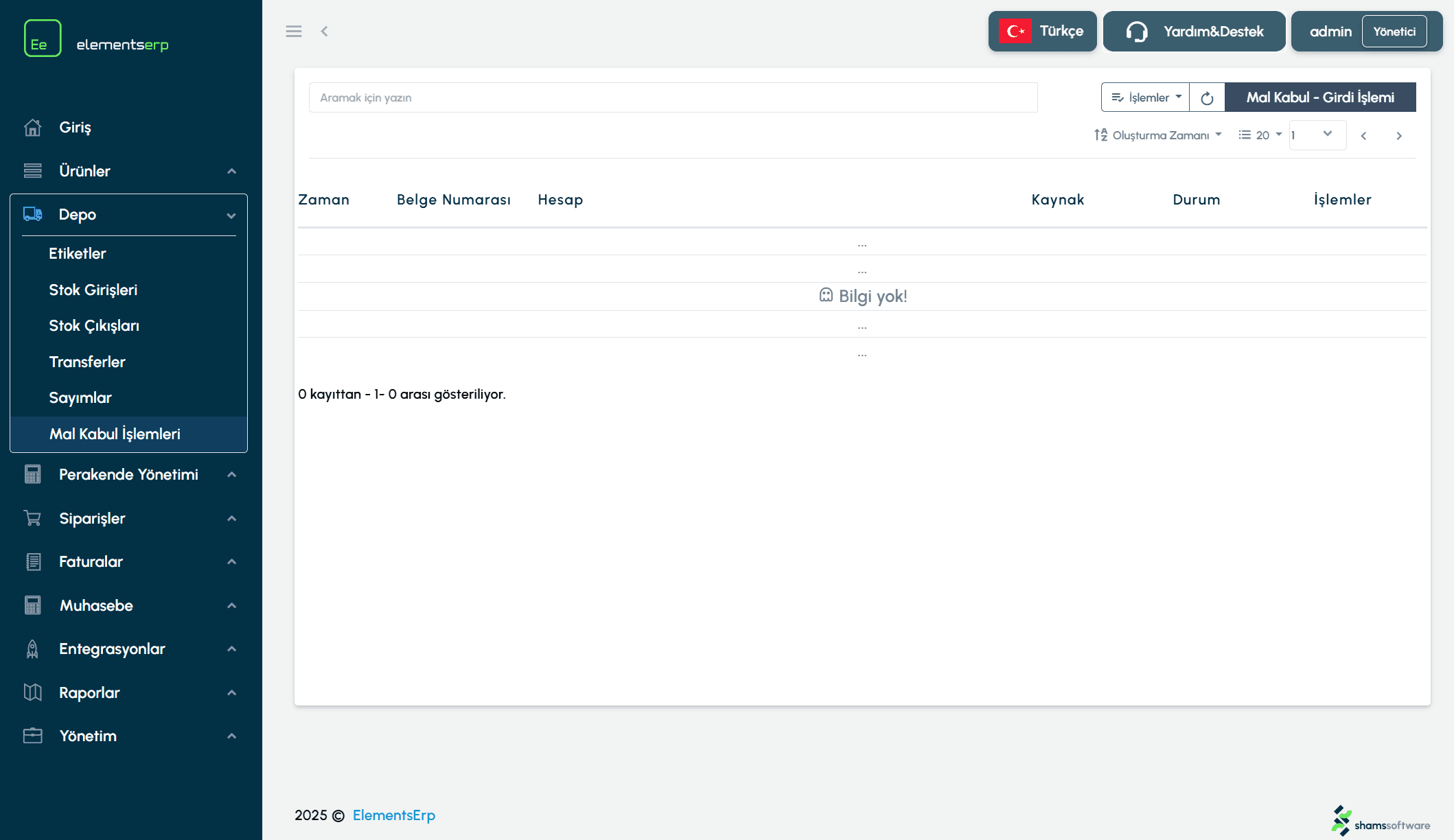Click the Aramak için yazın search field
This screenshot has height=840, width=1454.
673,97
